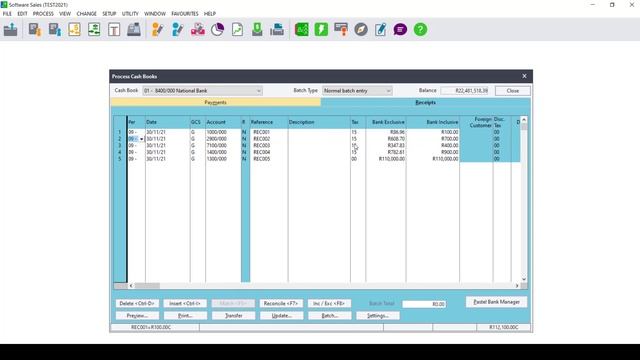
Task: Open the VIEW menu
Action: [65, 13]
